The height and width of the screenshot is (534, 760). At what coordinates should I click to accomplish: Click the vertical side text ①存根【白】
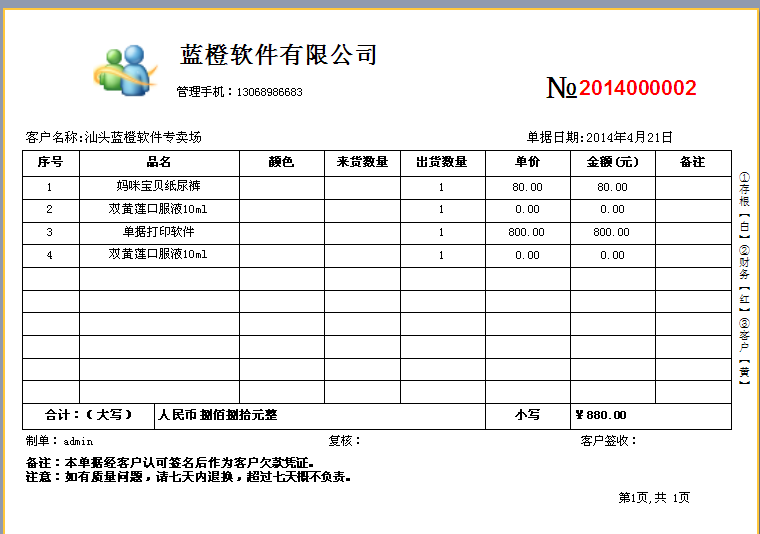744,205
